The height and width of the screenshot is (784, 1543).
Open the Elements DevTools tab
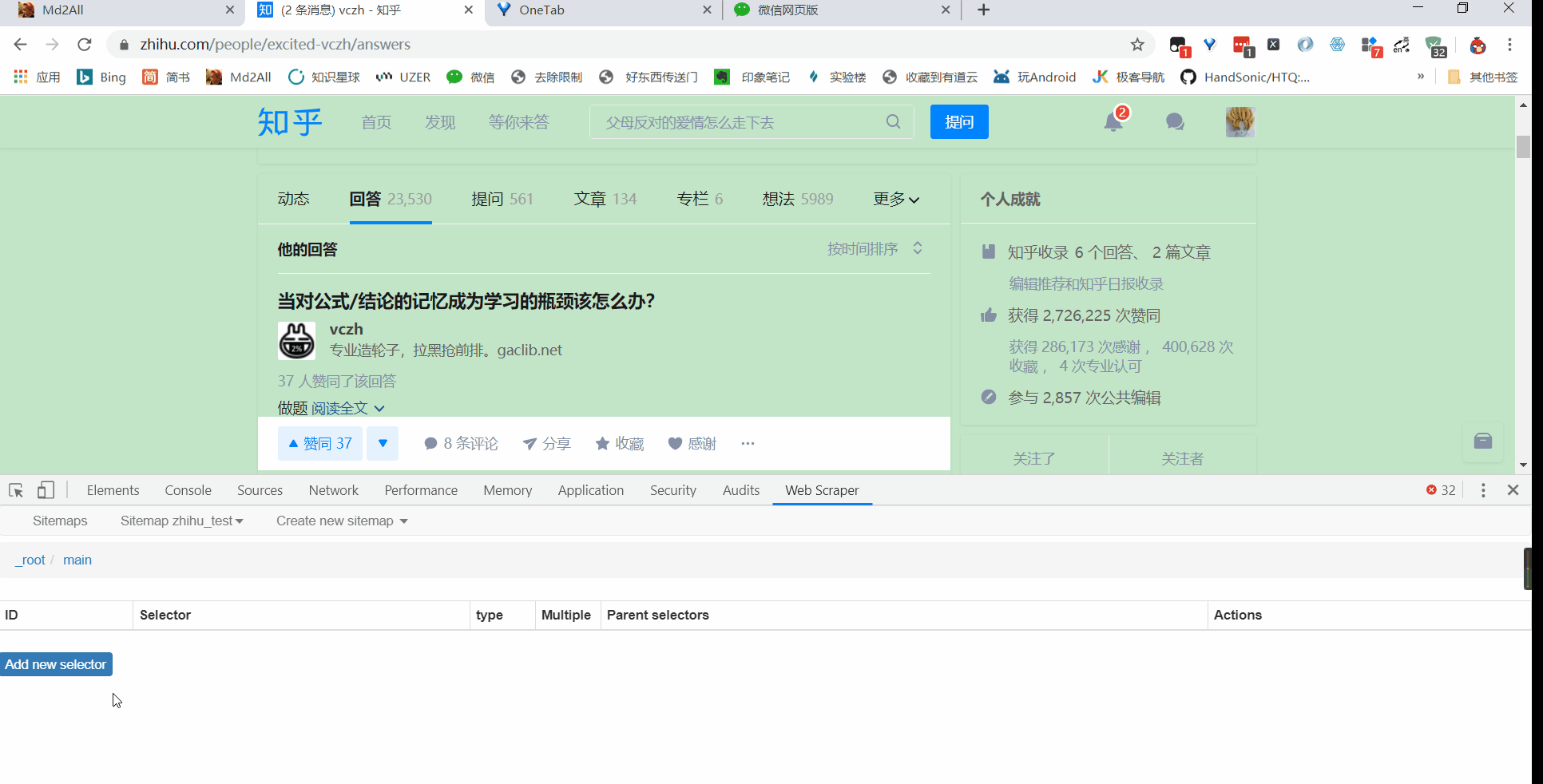(113, 490)
